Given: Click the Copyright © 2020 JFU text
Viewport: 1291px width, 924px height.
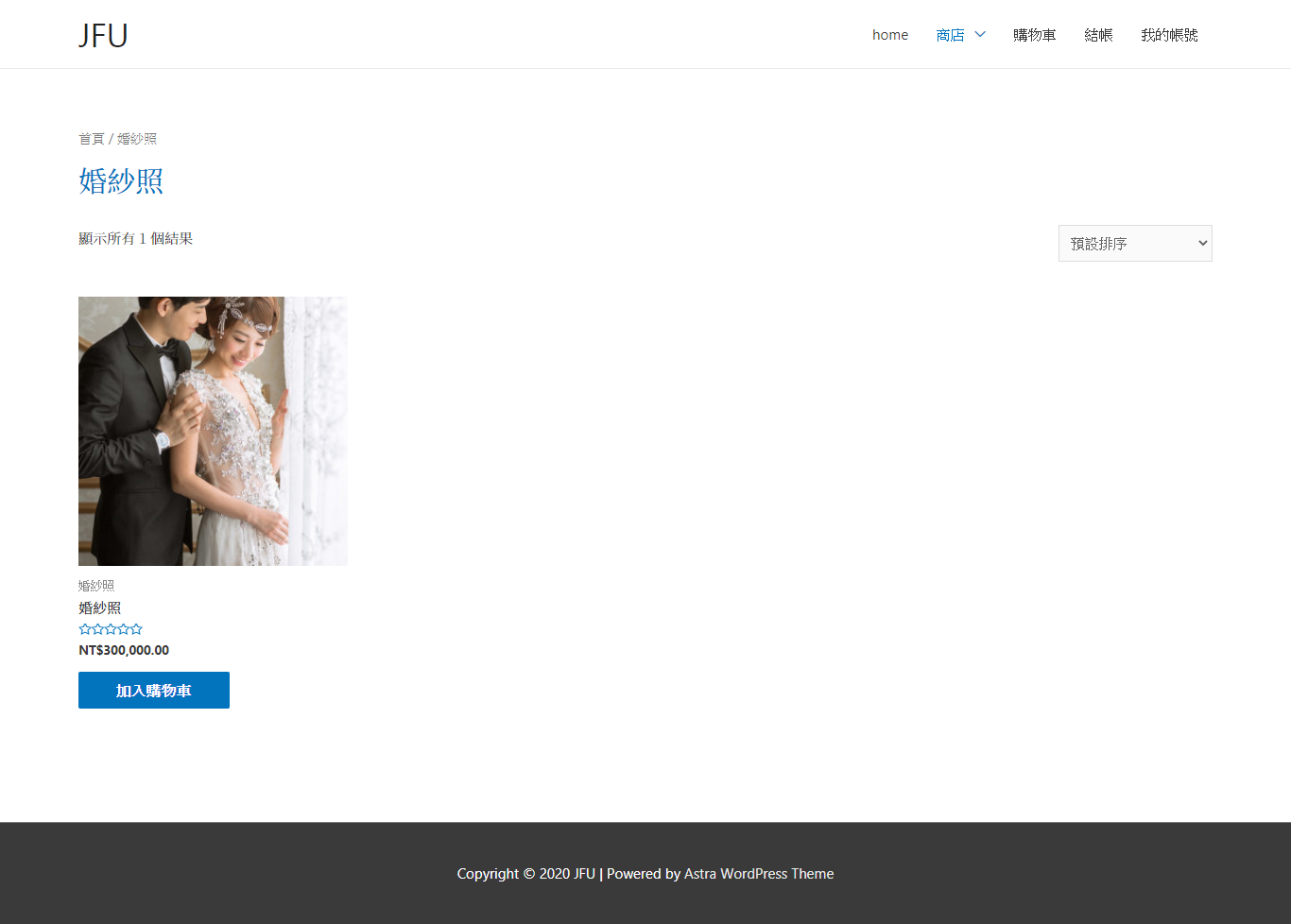Looking at the screenshot, I should [x=525, y=874].
